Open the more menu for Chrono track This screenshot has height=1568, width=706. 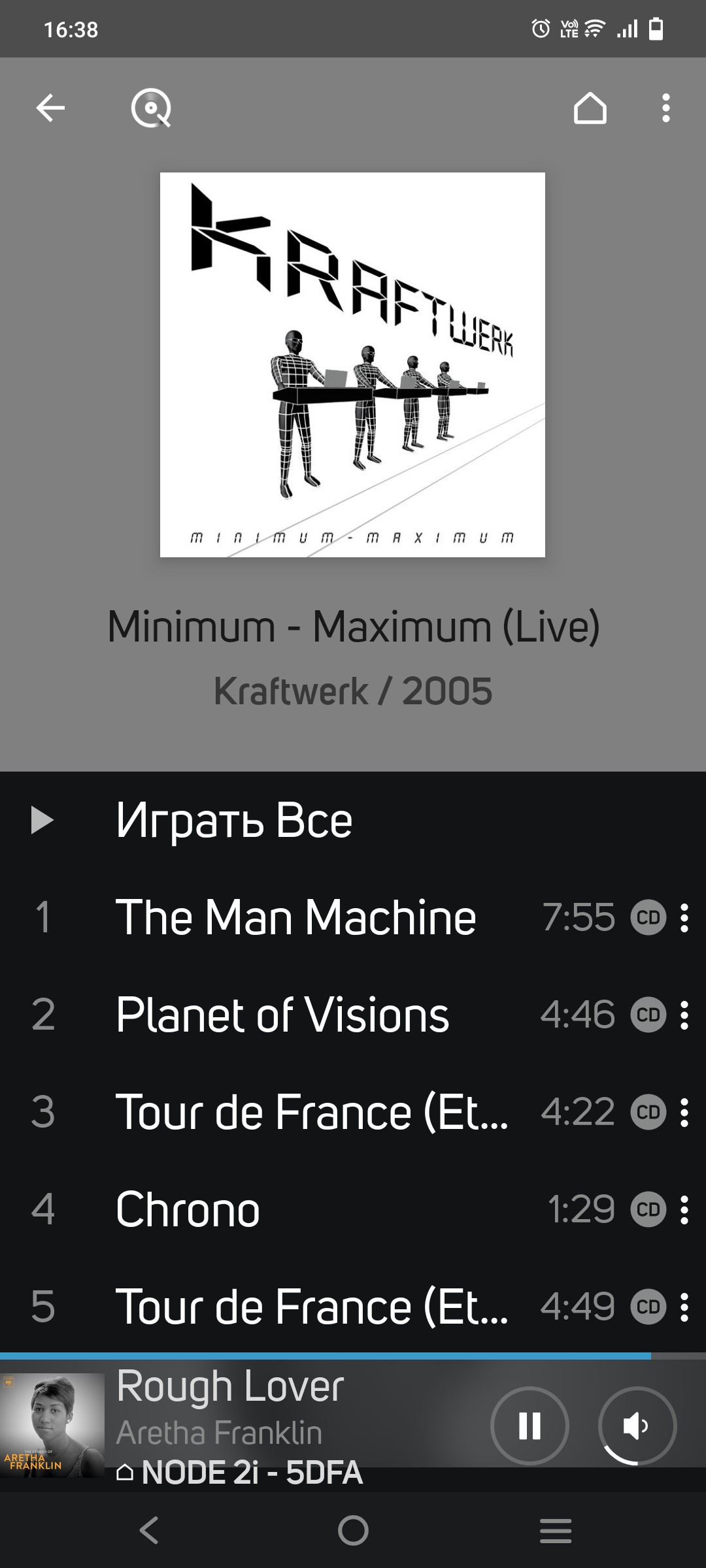(x=684, y=1209)
